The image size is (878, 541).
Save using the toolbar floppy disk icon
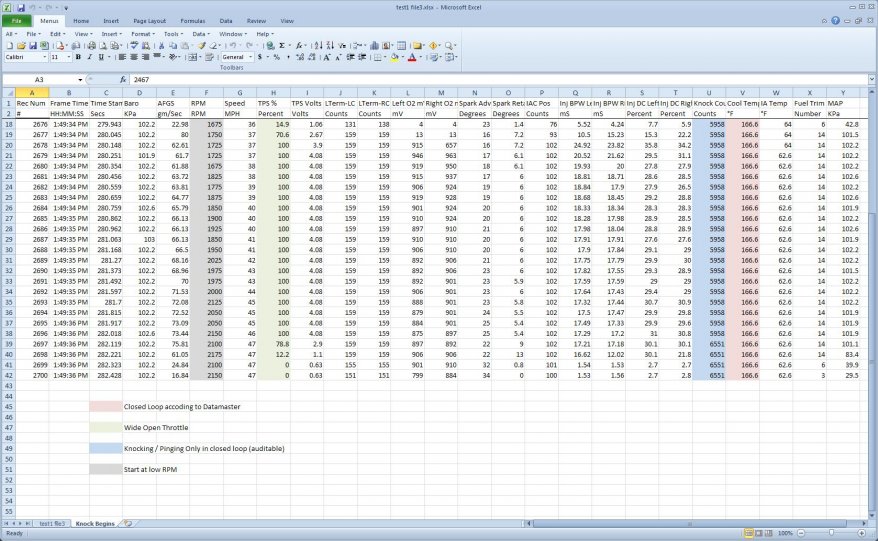pos(33,46)
